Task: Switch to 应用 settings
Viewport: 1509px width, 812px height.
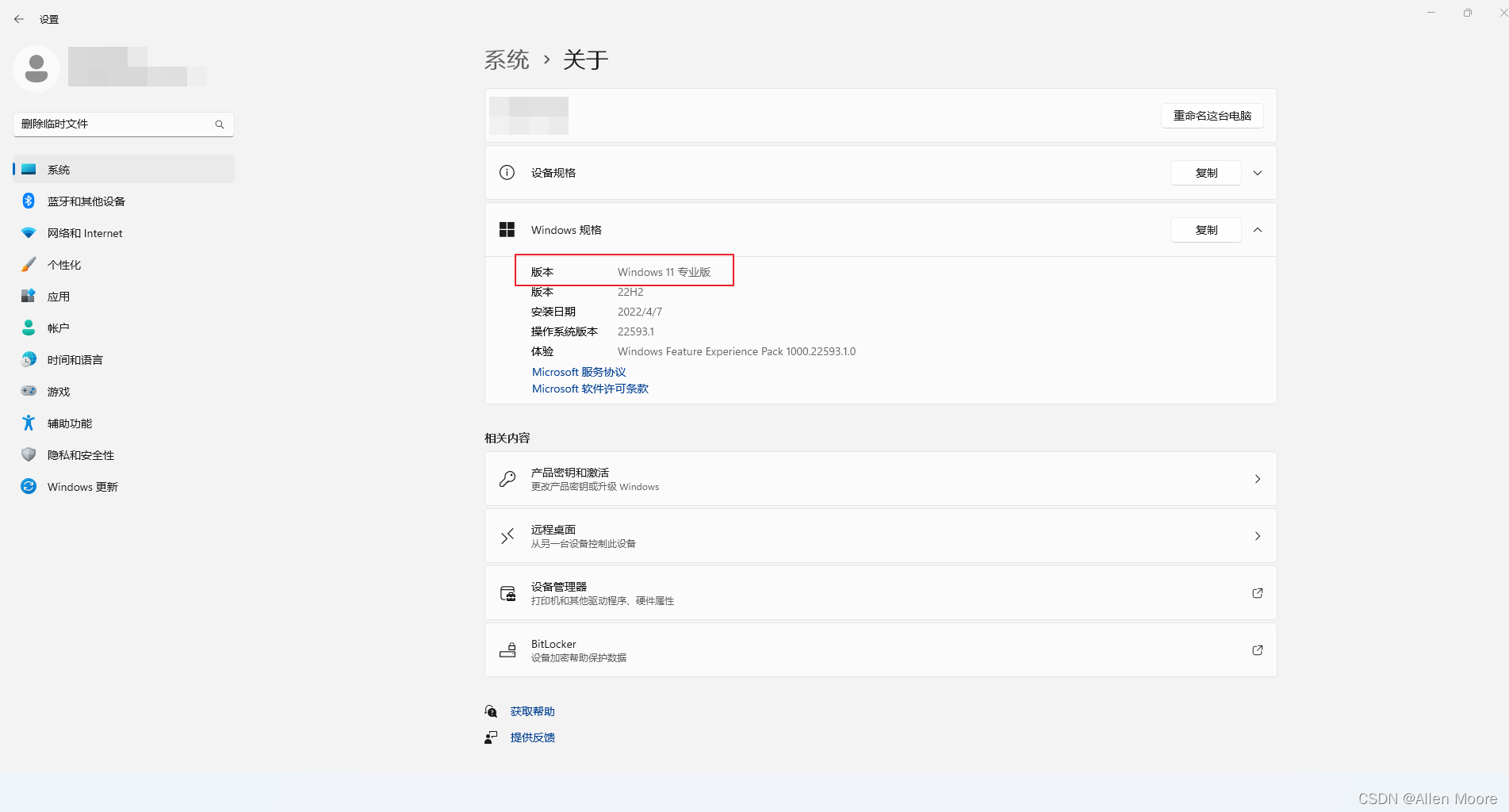Action: tap(124, 296)
